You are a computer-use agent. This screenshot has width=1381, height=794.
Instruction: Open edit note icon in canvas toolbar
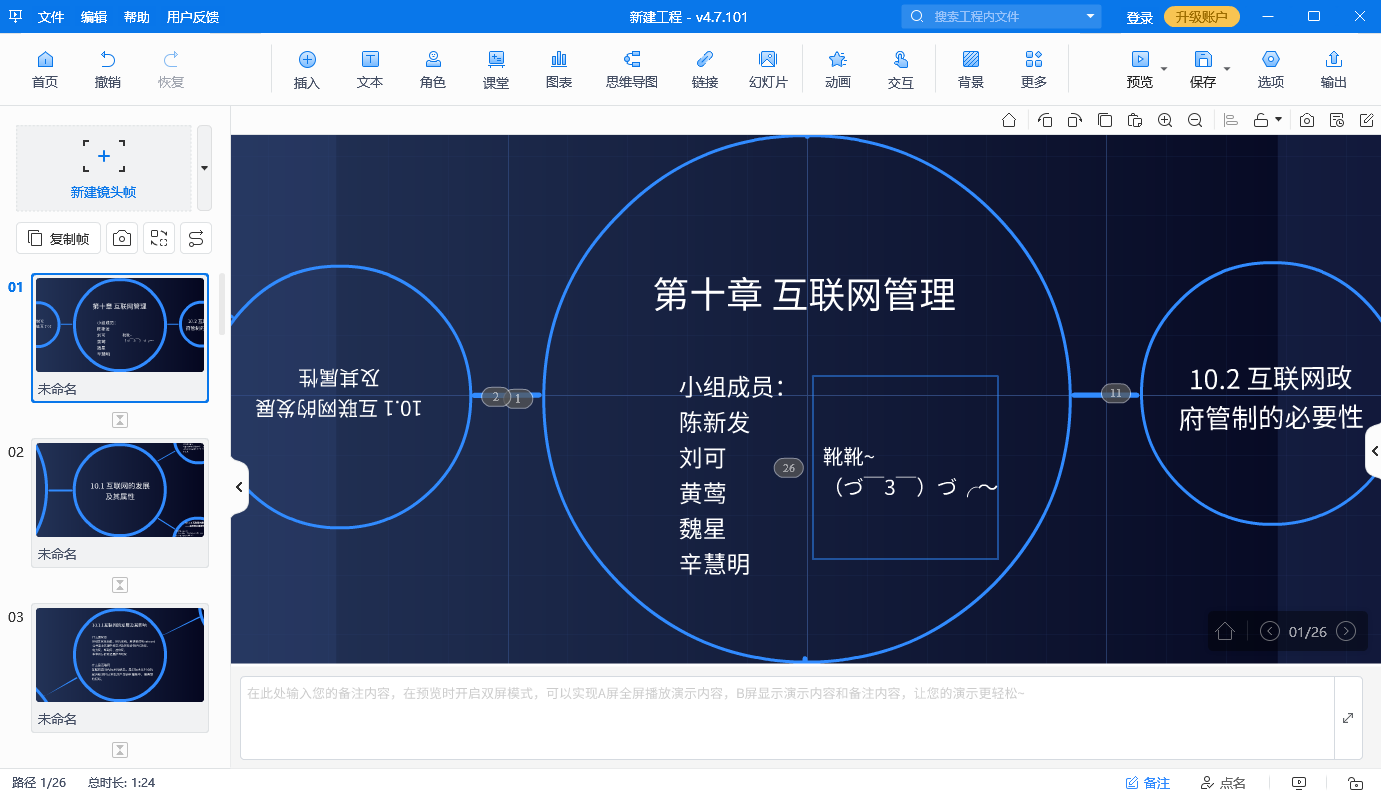pos(1367,120)
